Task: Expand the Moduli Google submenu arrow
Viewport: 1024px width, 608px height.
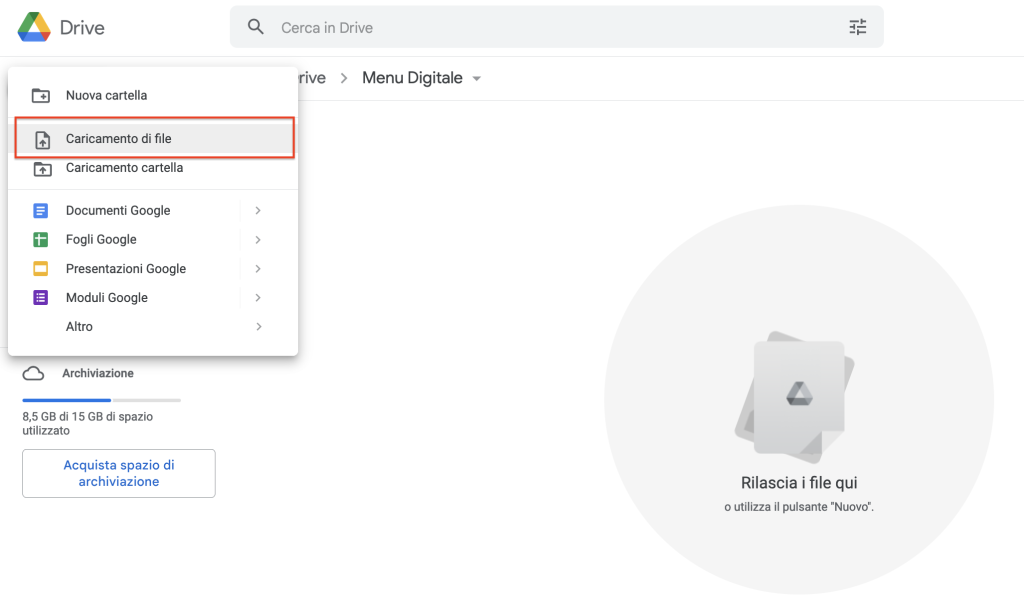Action: coord(258,297)
